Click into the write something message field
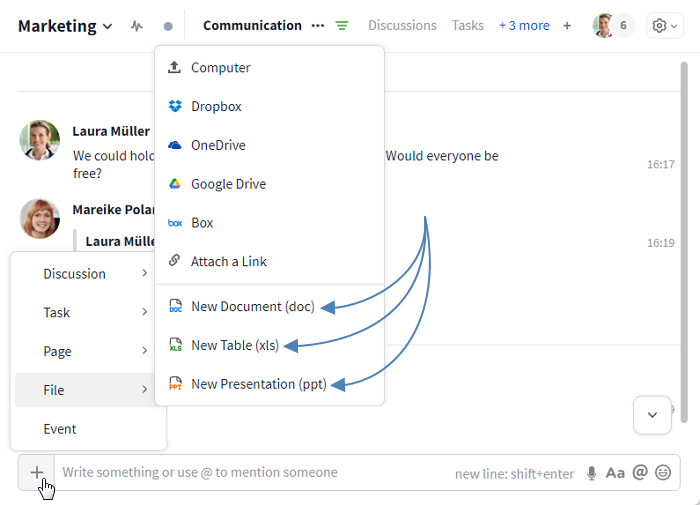This screenshot has height=505, width=700. 250,472
